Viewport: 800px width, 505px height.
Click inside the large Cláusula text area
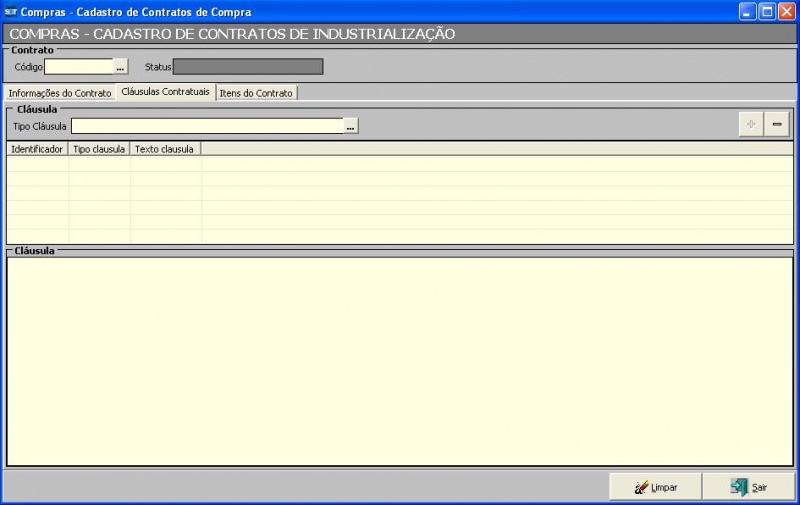[400, 360]
